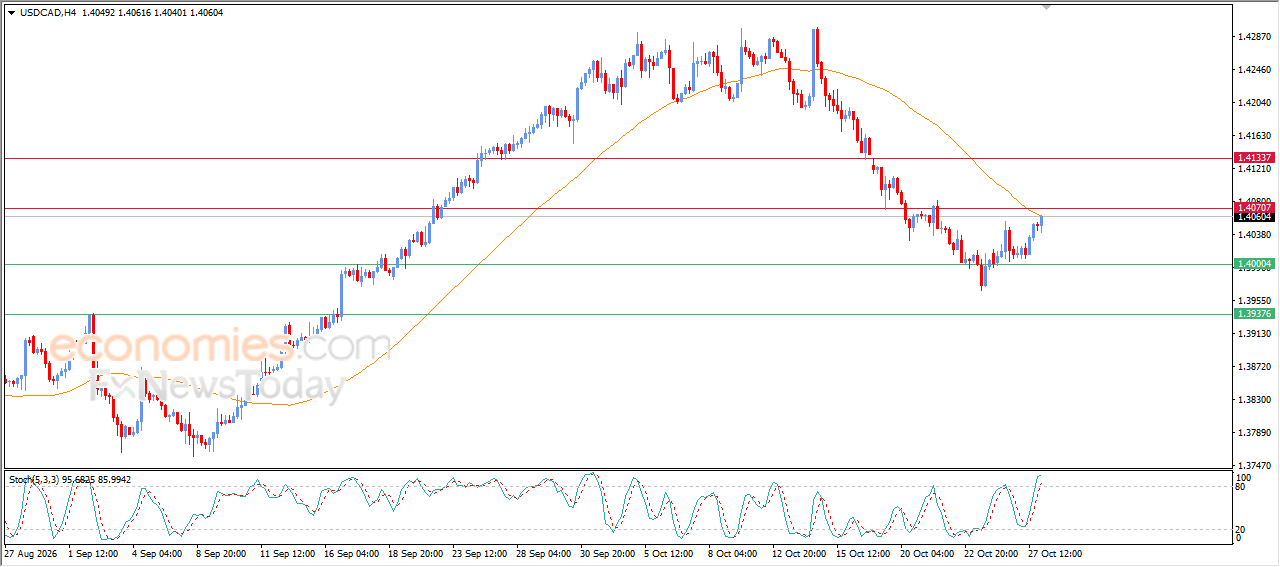Image resolution: width=1280 pixels, height=567 pixels.
Task: Select the green 1.40004 price level tag
Action: (x=1254, y=264)
